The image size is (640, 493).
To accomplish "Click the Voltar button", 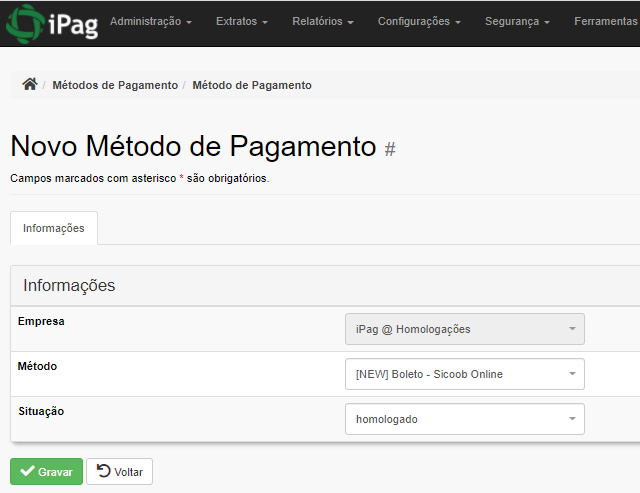I will pos(120,471).
